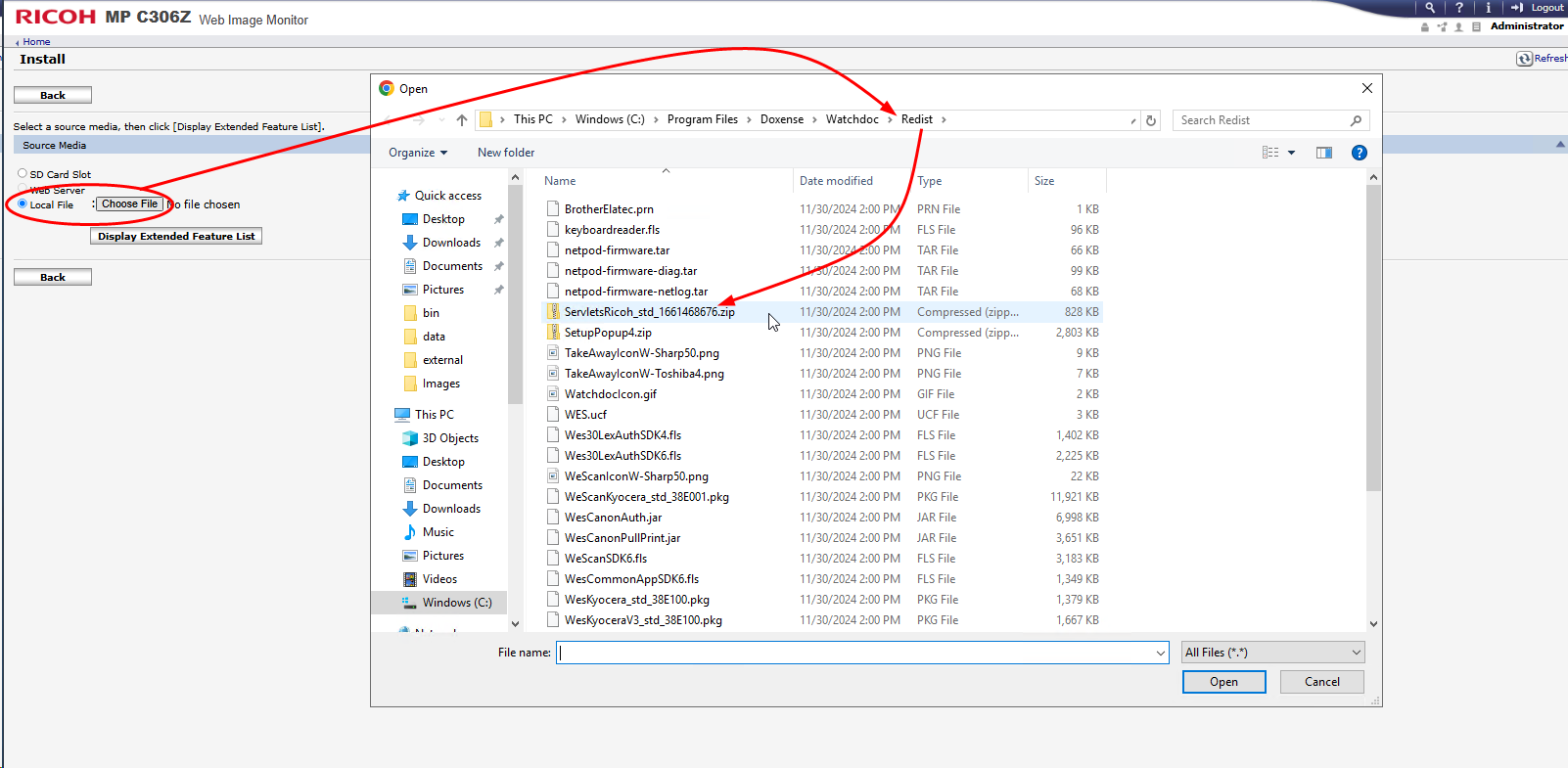Viewport: 1568px width, 768px height.
Task: Click the Cancel button in the dialog
Action: (1322, 682)
